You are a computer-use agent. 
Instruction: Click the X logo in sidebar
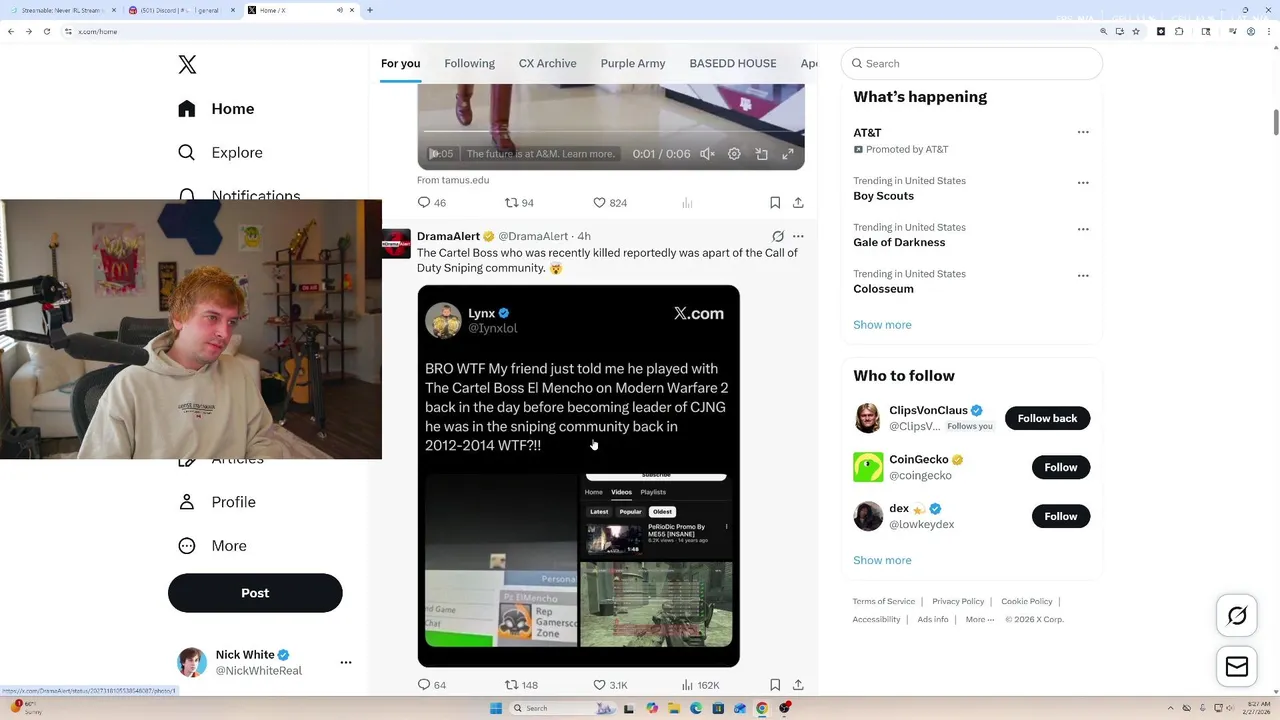(x=187, y=65)
